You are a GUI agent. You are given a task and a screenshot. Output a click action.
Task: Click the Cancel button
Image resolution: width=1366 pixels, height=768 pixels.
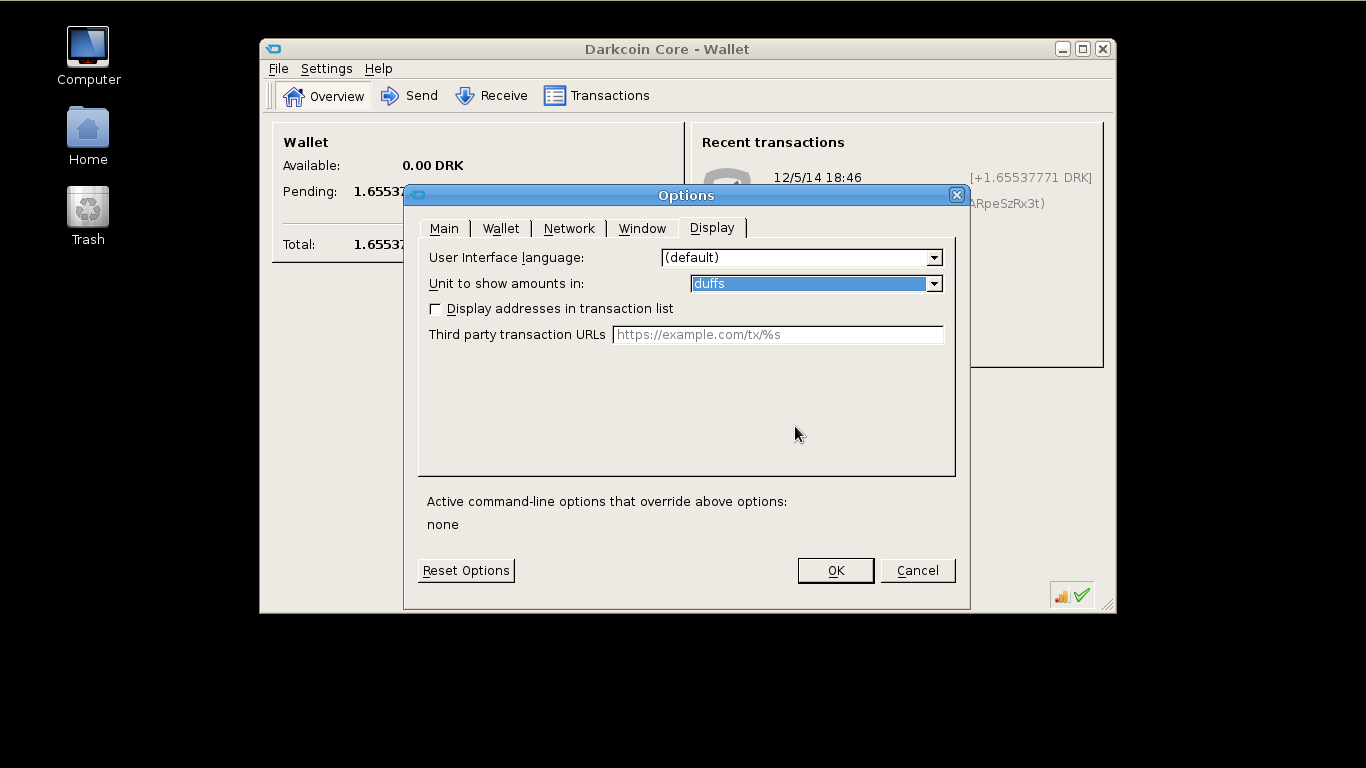click(918, 571)
